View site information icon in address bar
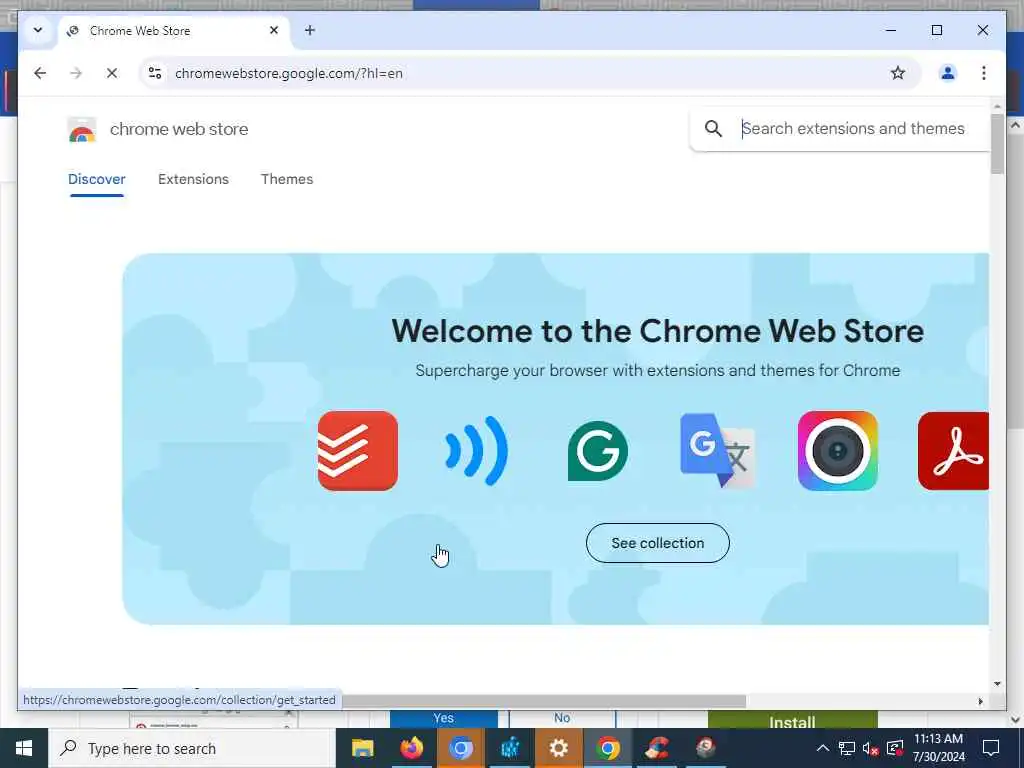 tap(155, 73)
